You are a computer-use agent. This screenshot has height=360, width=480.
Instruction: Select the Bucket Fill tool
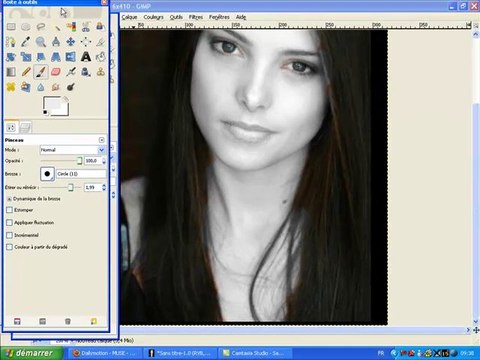[100, 57]
